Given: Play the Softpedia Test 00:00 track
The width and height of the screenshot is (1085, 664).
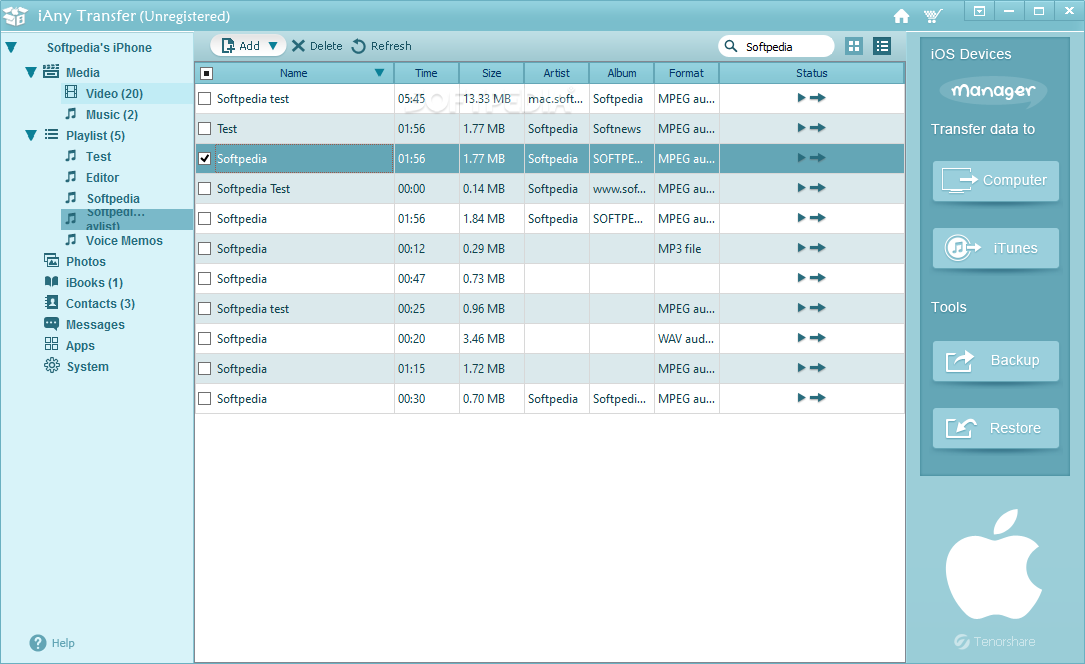Looking at the screenshot, I should 801,188.
